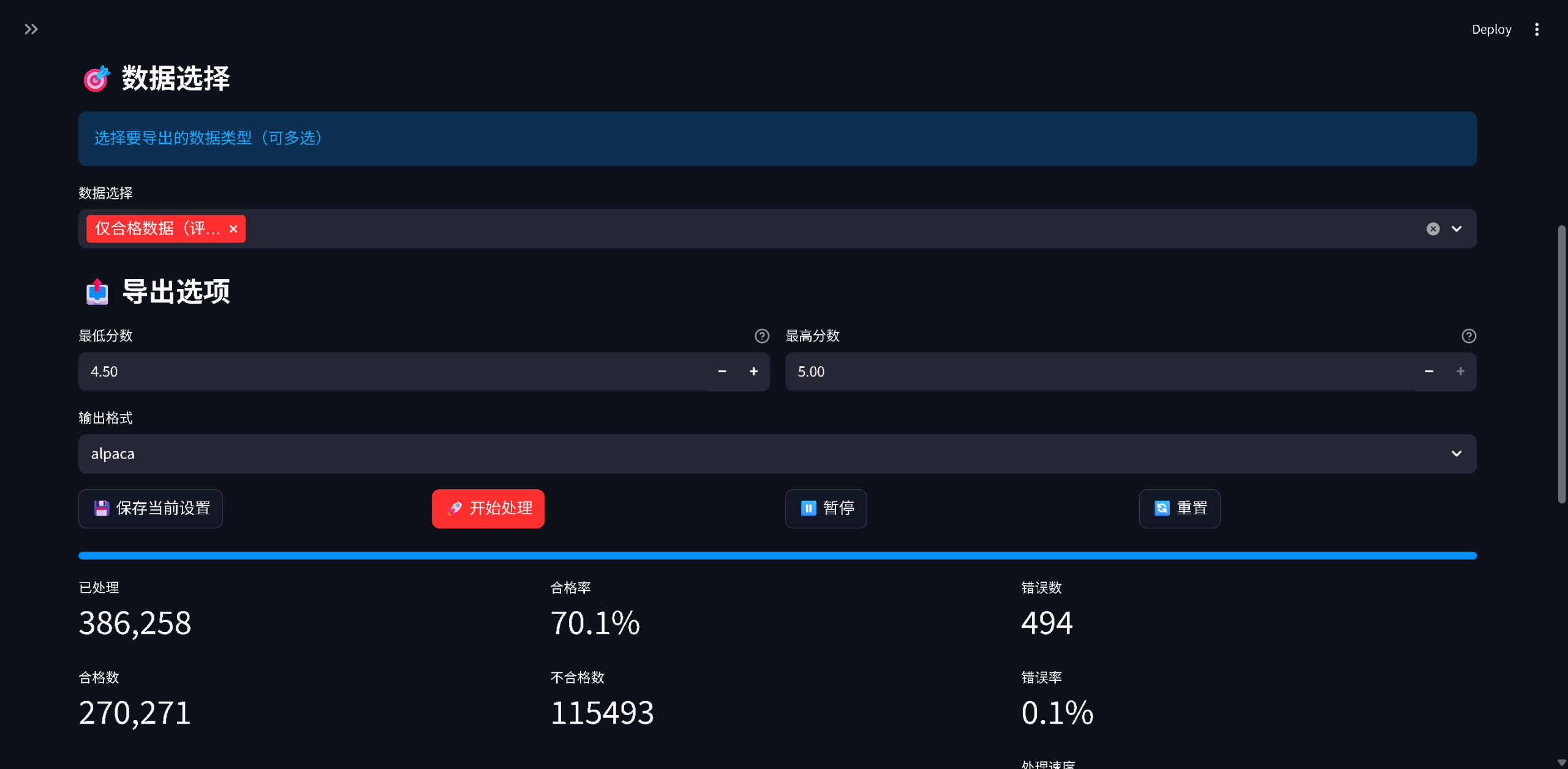Decrement 最高分数 with the minus stepper
This screenshot has width=1568, height=769.
click(1429, 372)
